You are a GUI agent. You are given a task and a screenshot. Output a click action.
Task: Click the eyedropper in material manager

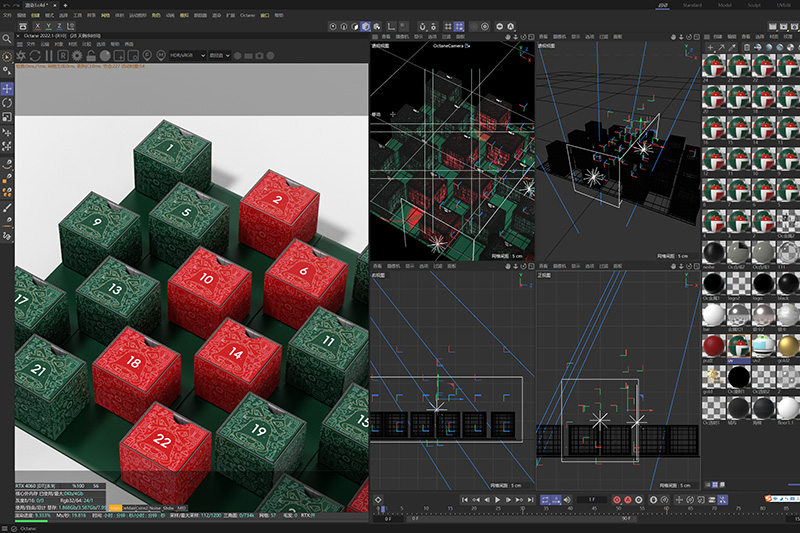[x=733, y=47]
